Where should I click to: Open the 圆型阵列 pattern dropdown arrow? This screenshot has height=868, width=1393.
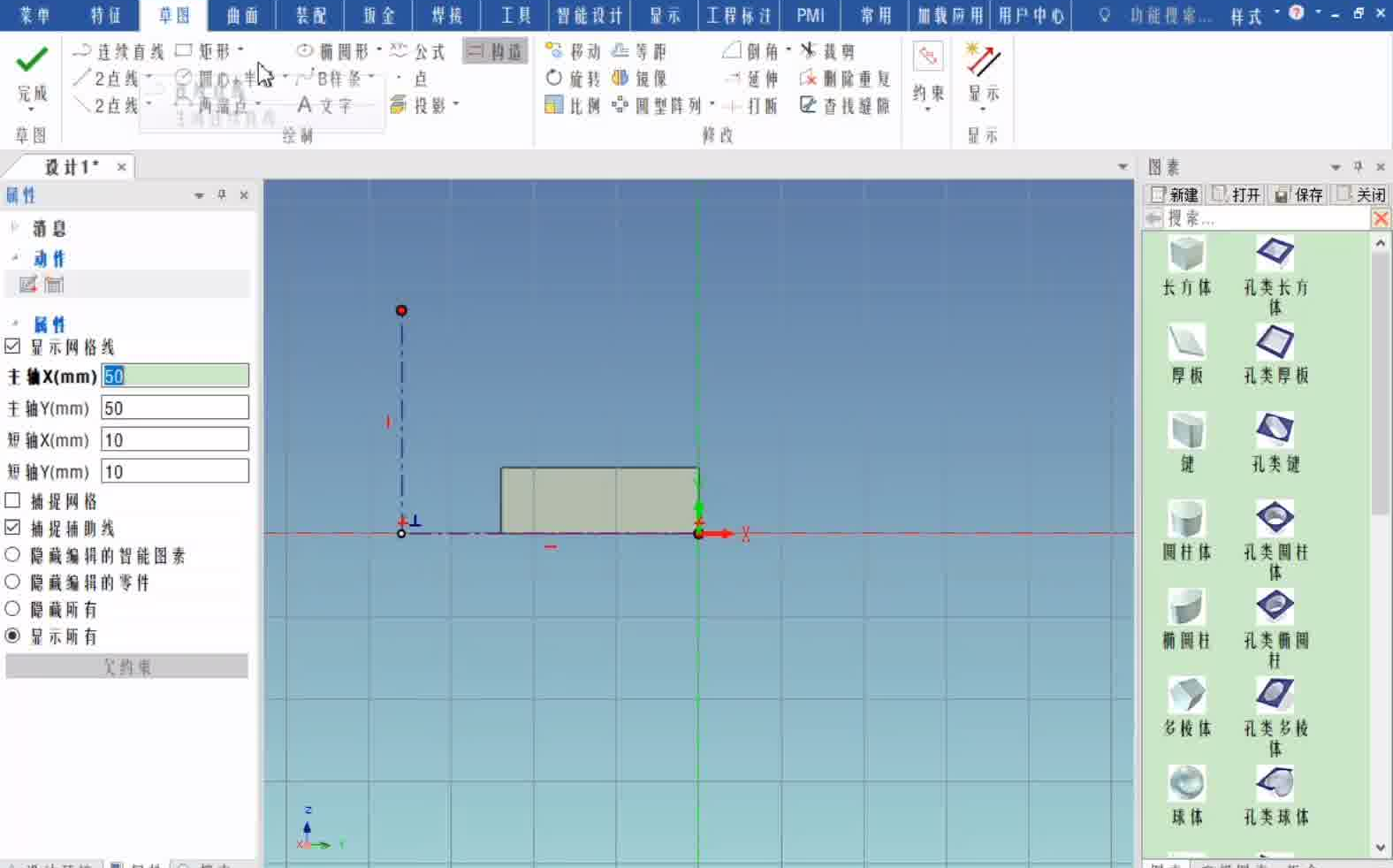712,104
